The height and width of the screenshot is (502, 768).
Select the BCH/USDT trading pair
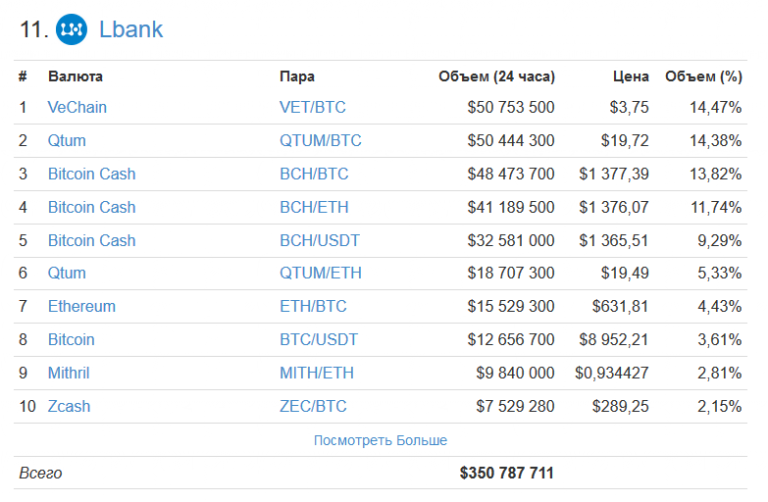tap(319, 240)
